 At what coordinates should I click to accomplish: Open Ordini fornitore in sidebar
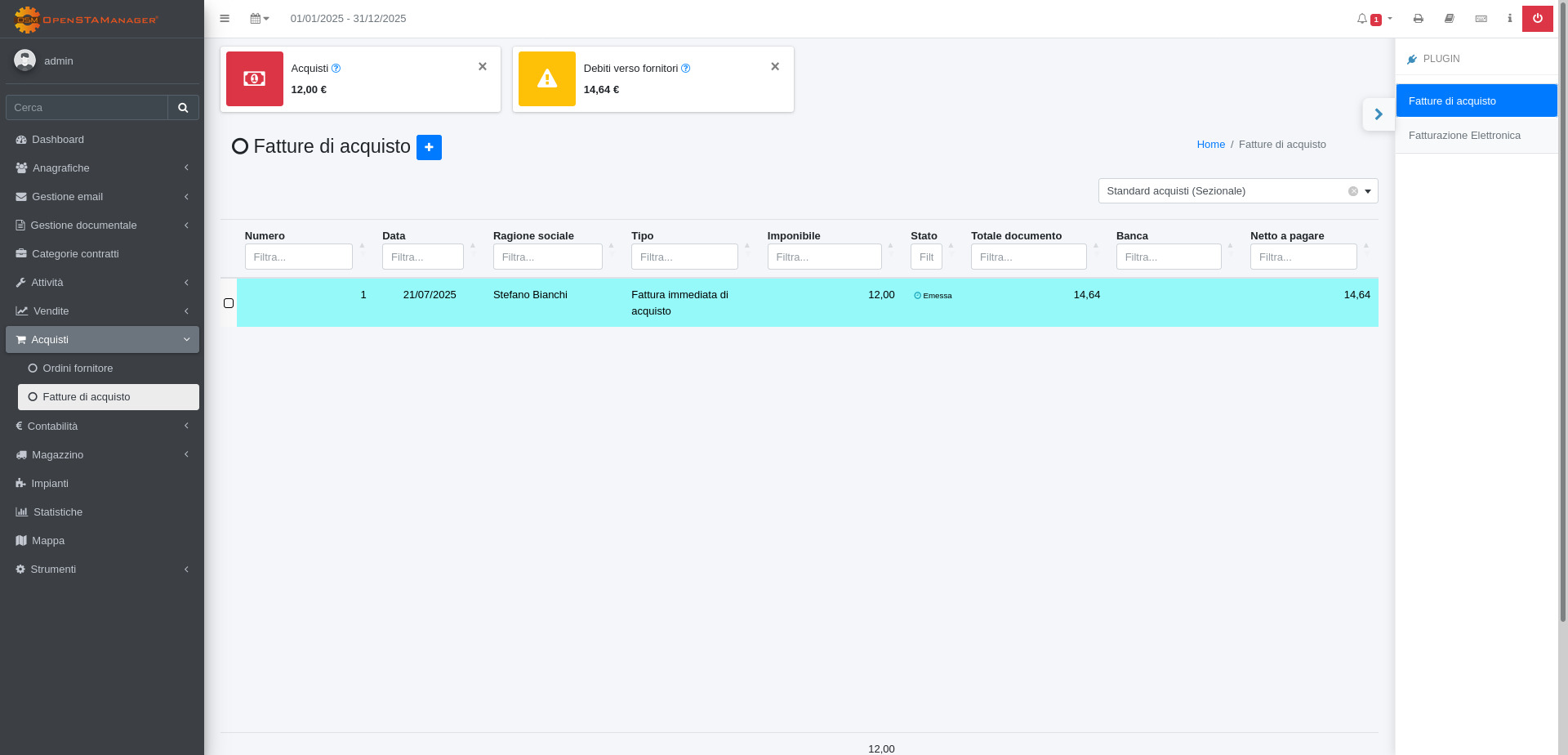[78, 369]
